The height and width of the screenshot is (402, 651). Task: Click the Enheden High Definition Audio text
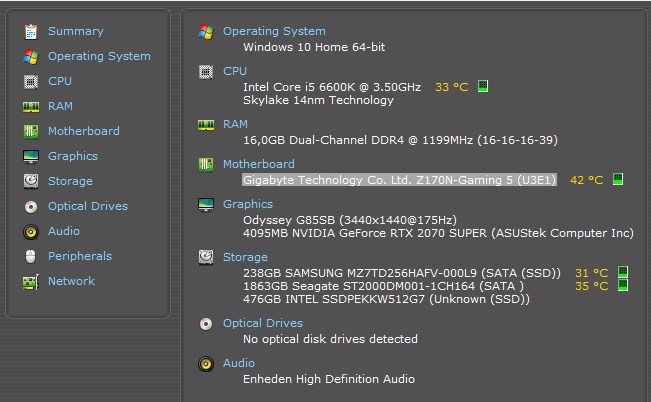click(329, 380)
